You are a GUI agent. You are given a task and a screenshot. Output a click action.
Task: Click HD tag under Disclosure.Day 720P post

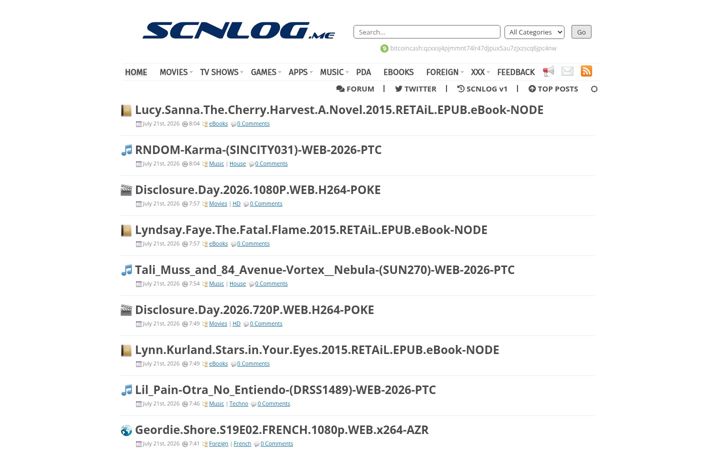click(x=236, y=324)
